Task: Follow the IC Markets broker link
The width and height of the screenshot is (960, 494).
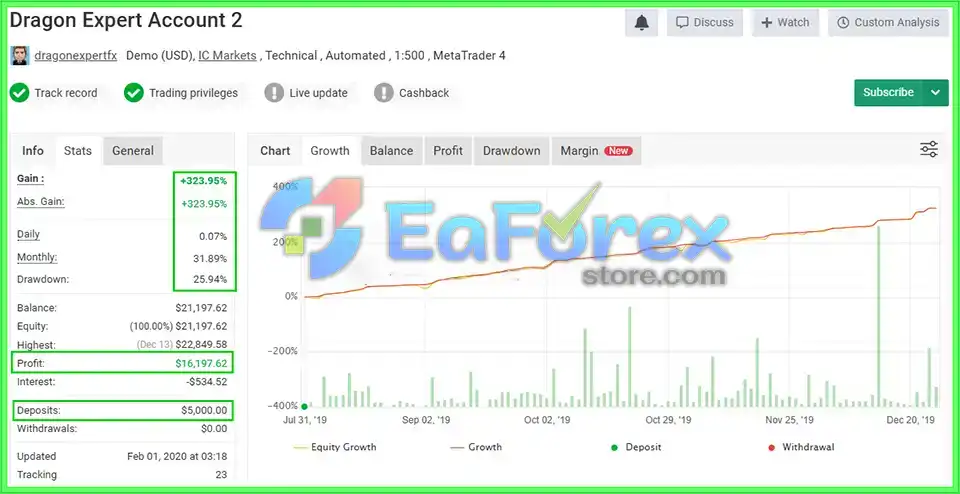Action: [x=227, y=56]
